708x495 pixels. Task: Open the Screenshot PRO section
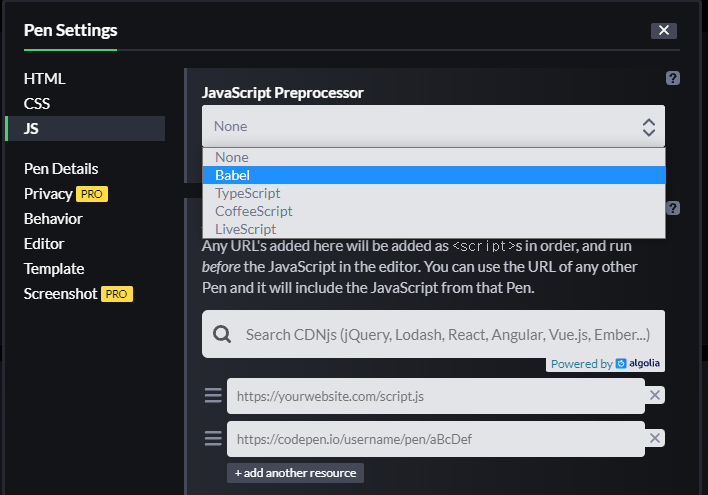(x=78, y=294)
